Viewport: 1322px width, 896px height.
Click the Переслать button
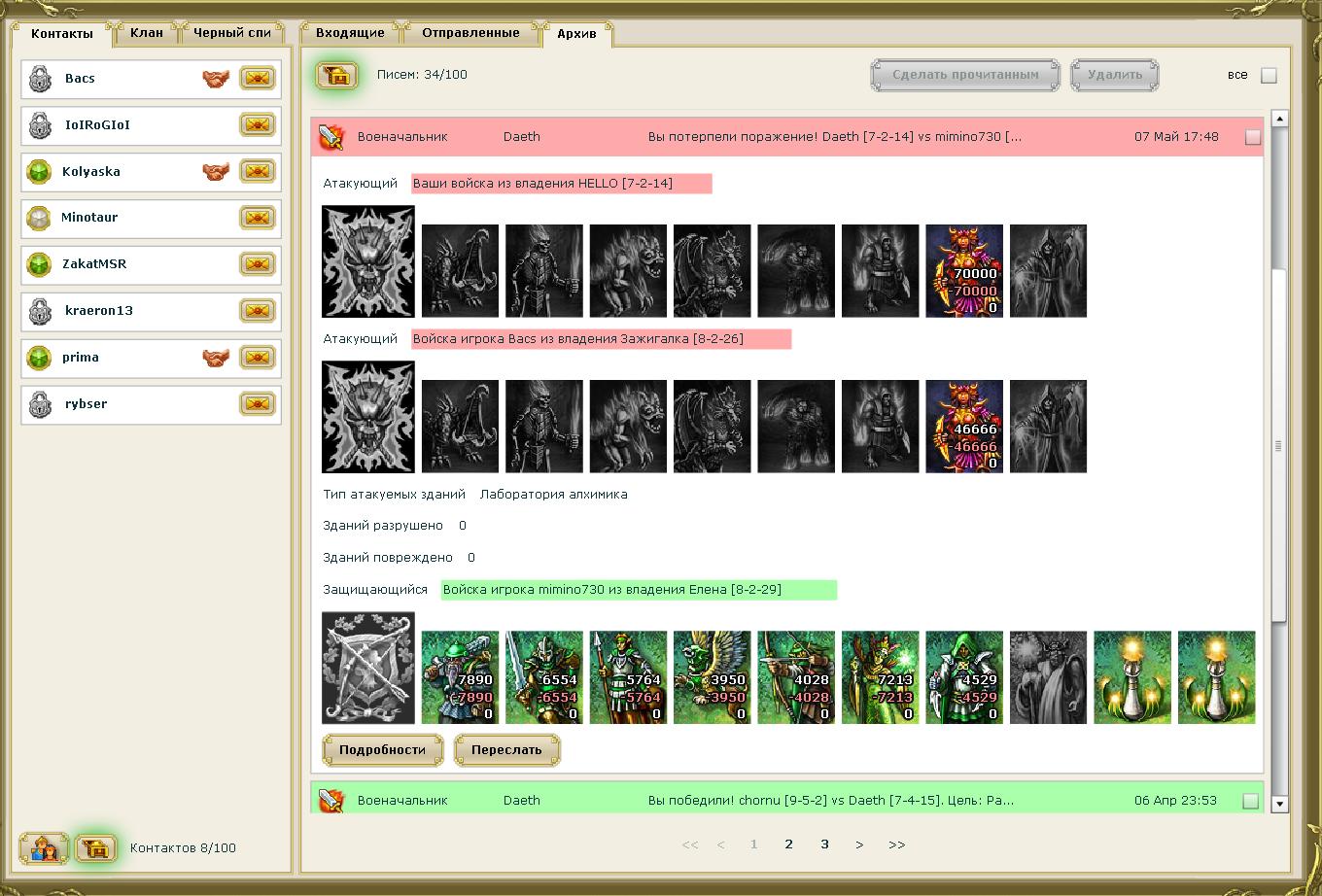506,750
